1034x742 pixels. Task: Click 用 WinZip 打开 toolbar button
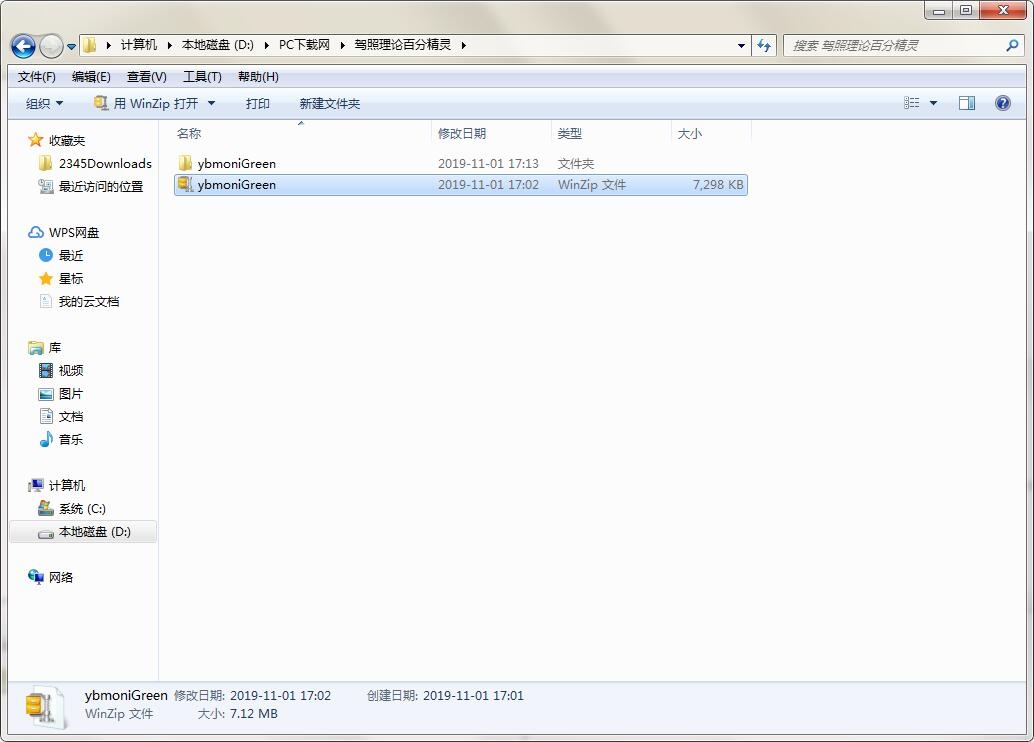click(x=146, y=104)
